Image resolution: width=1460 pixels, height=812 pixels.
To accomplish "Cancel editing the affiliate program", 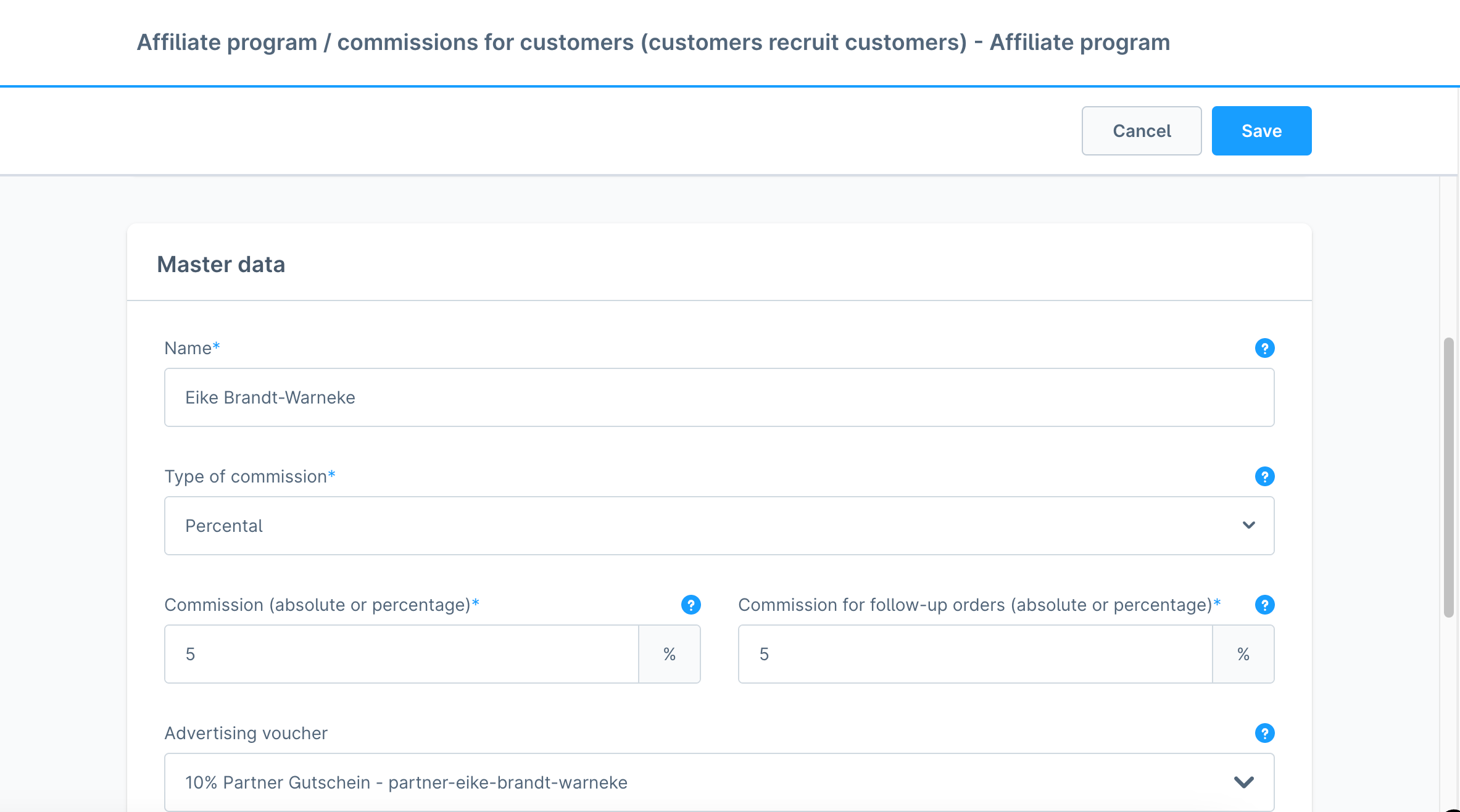I will (x=1142, y=131).
